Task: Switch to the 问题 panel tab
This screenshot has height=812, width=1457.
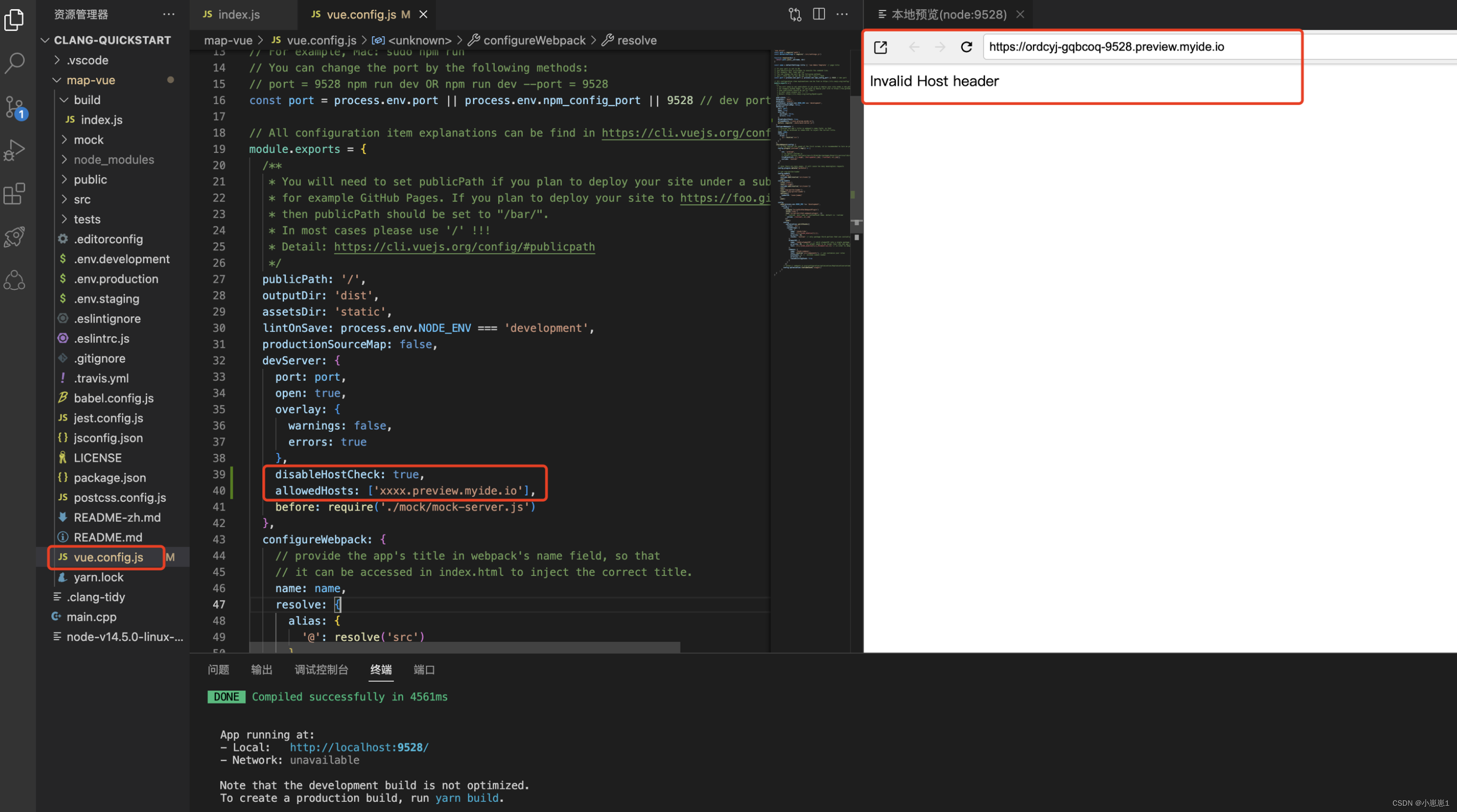Action: pos(218,670)
